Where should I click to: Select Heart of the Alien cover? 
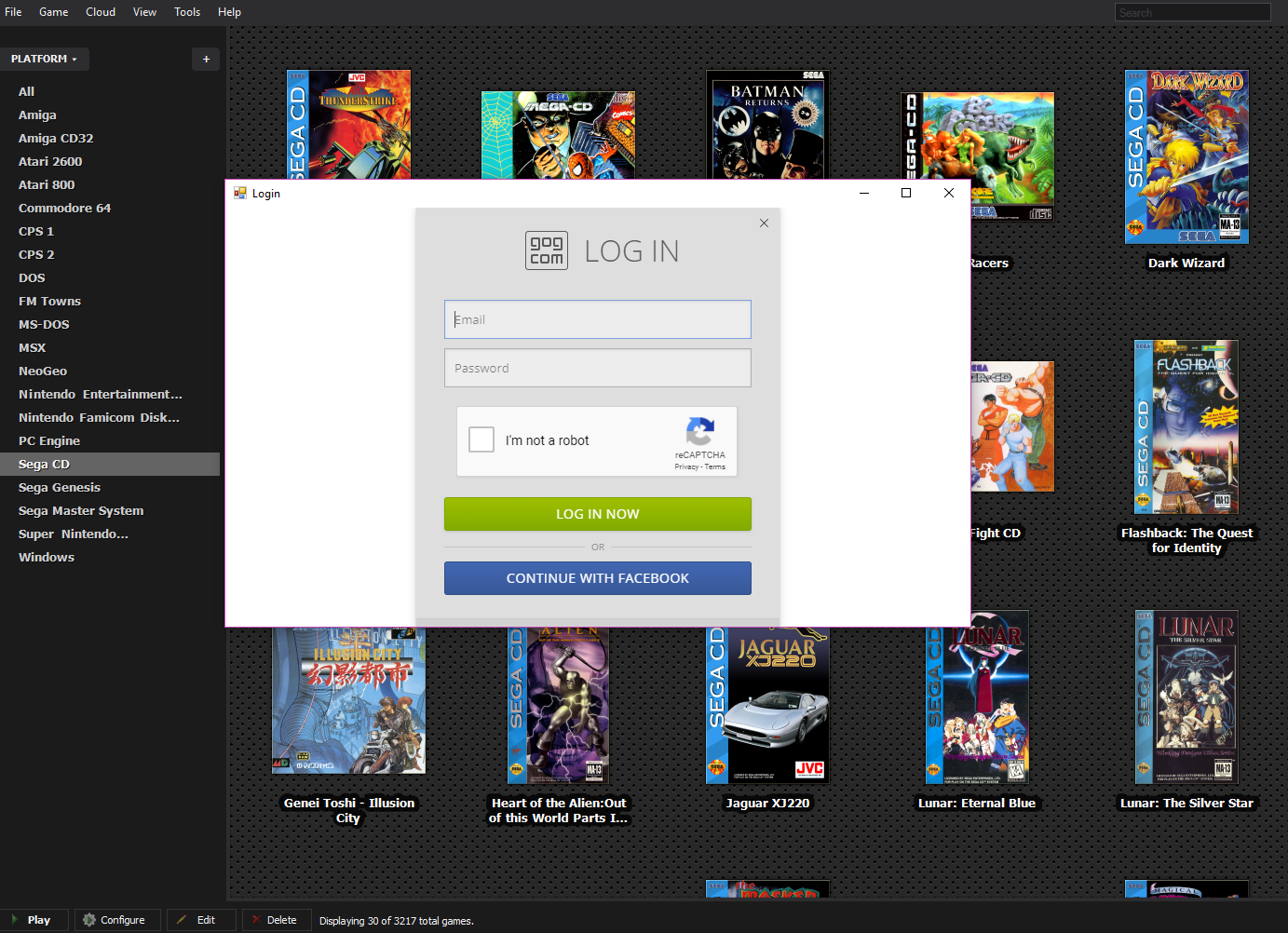(x=559, y=705)
